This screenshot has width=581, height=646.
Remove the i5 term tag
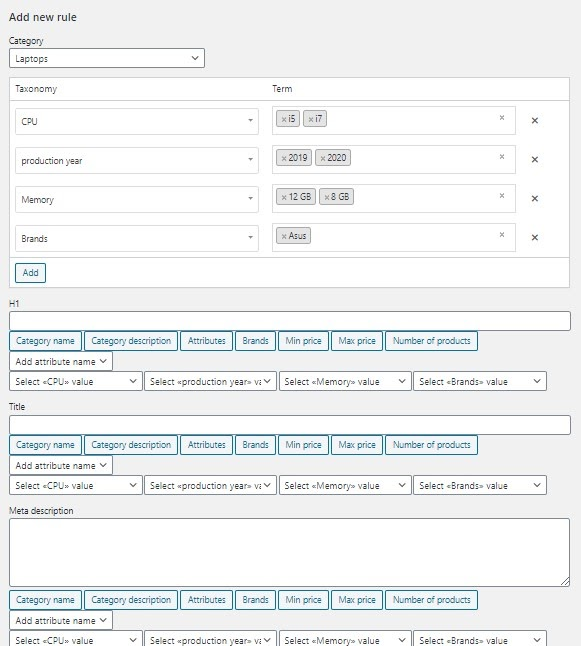point(284,119)
